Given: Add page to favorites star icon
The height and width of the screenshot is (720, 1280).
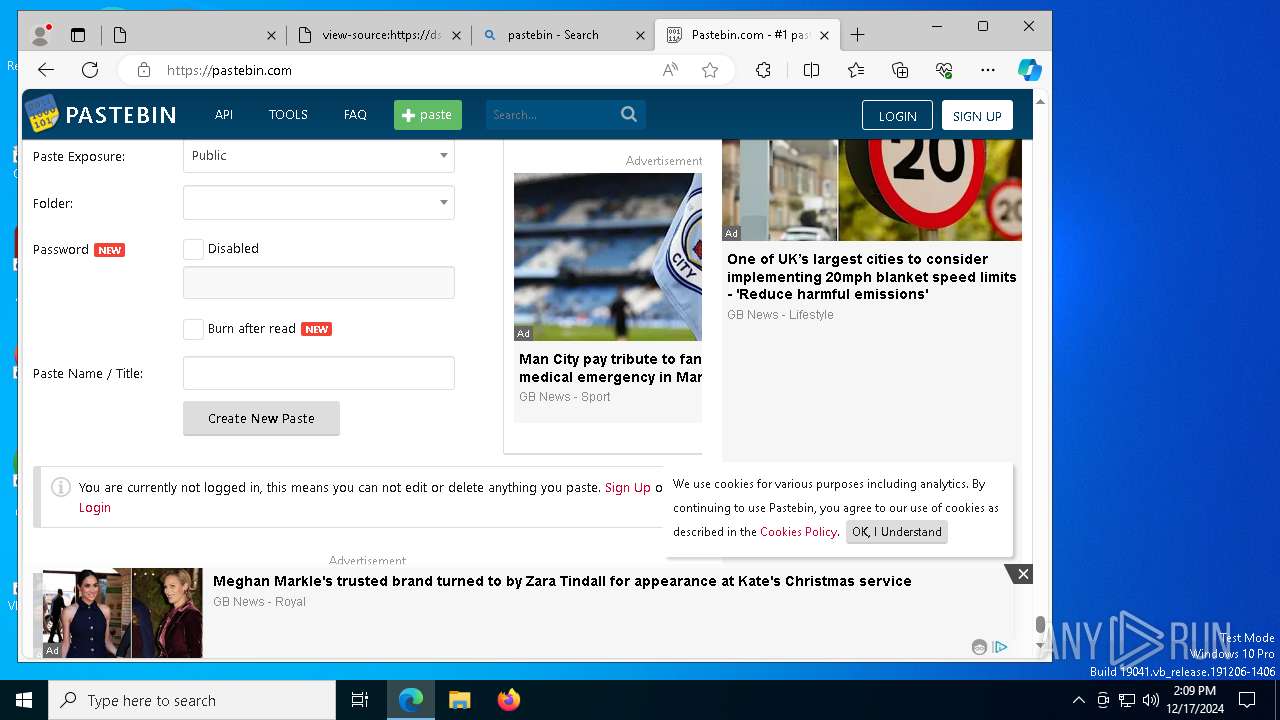Looking at the screenshot, I should click(x=710, y=70).
